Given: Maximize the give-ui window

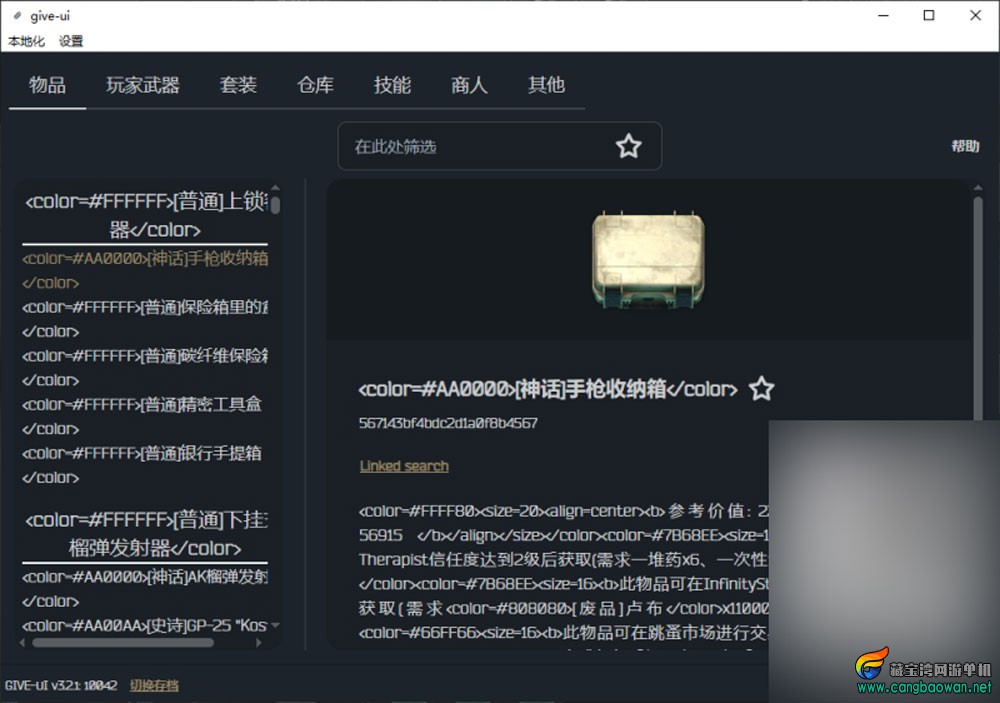Looking at the screenshot, I should pos(929,15).
